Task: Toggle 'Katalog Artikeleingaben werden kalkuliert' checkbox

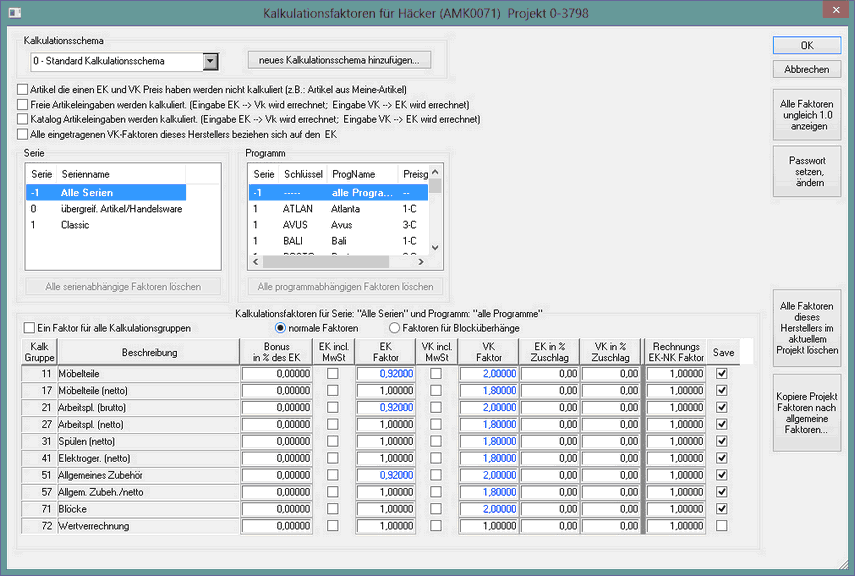Action: point(23,119)
